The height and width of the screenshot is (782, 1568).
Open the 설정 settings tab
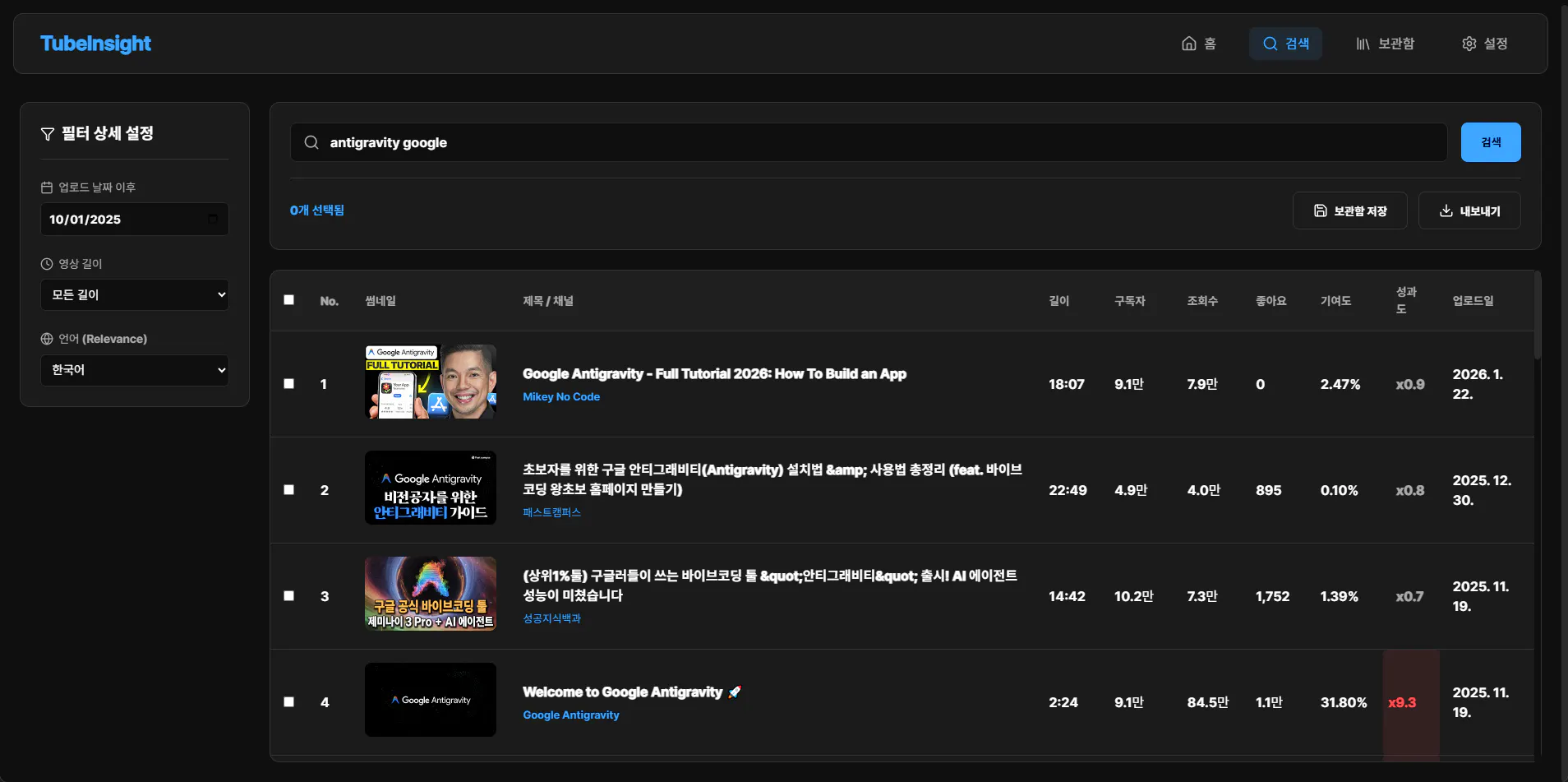(x=1484, y=44)
